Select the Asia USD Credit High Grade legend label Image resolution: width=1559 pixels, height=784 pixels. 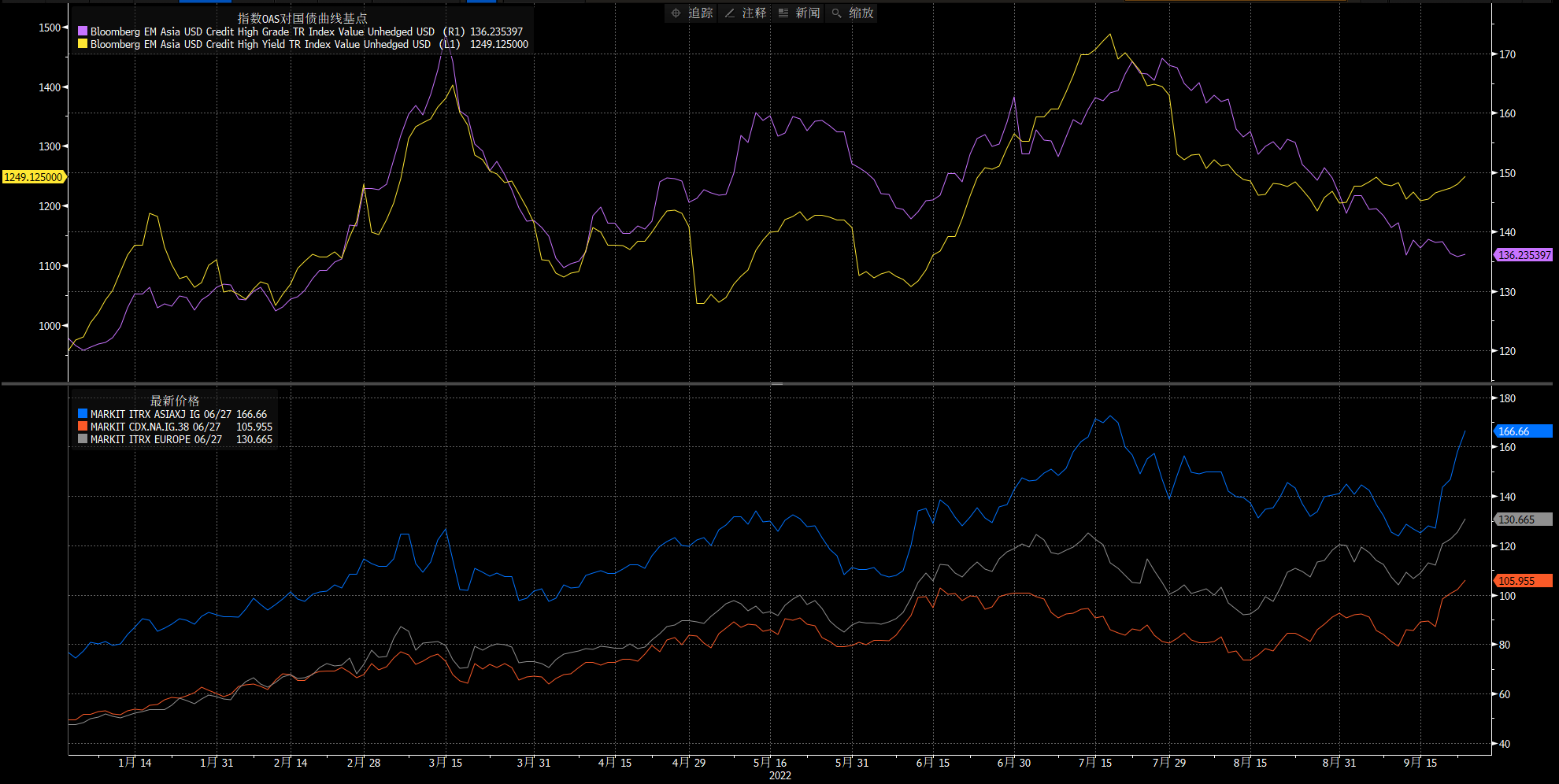pyautogui.click(x=262, y=32)
